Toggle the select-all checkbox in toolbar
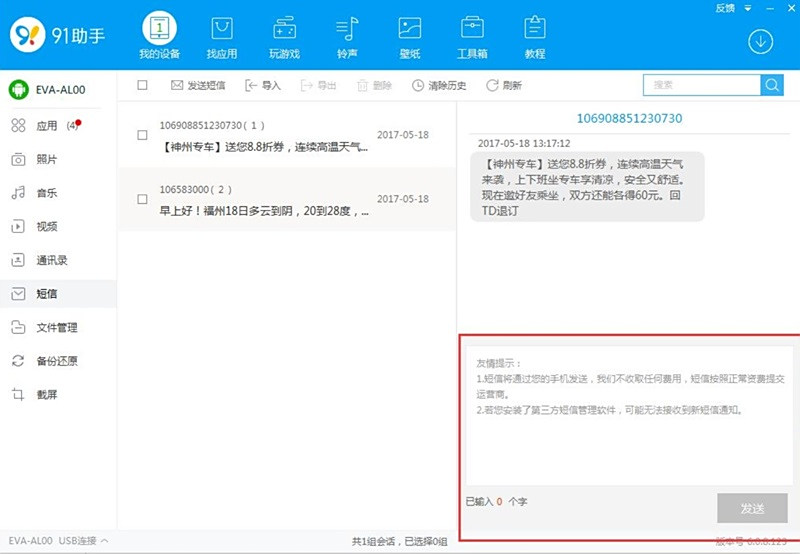Screen dimensions: 800x554 tap(142, 85)
